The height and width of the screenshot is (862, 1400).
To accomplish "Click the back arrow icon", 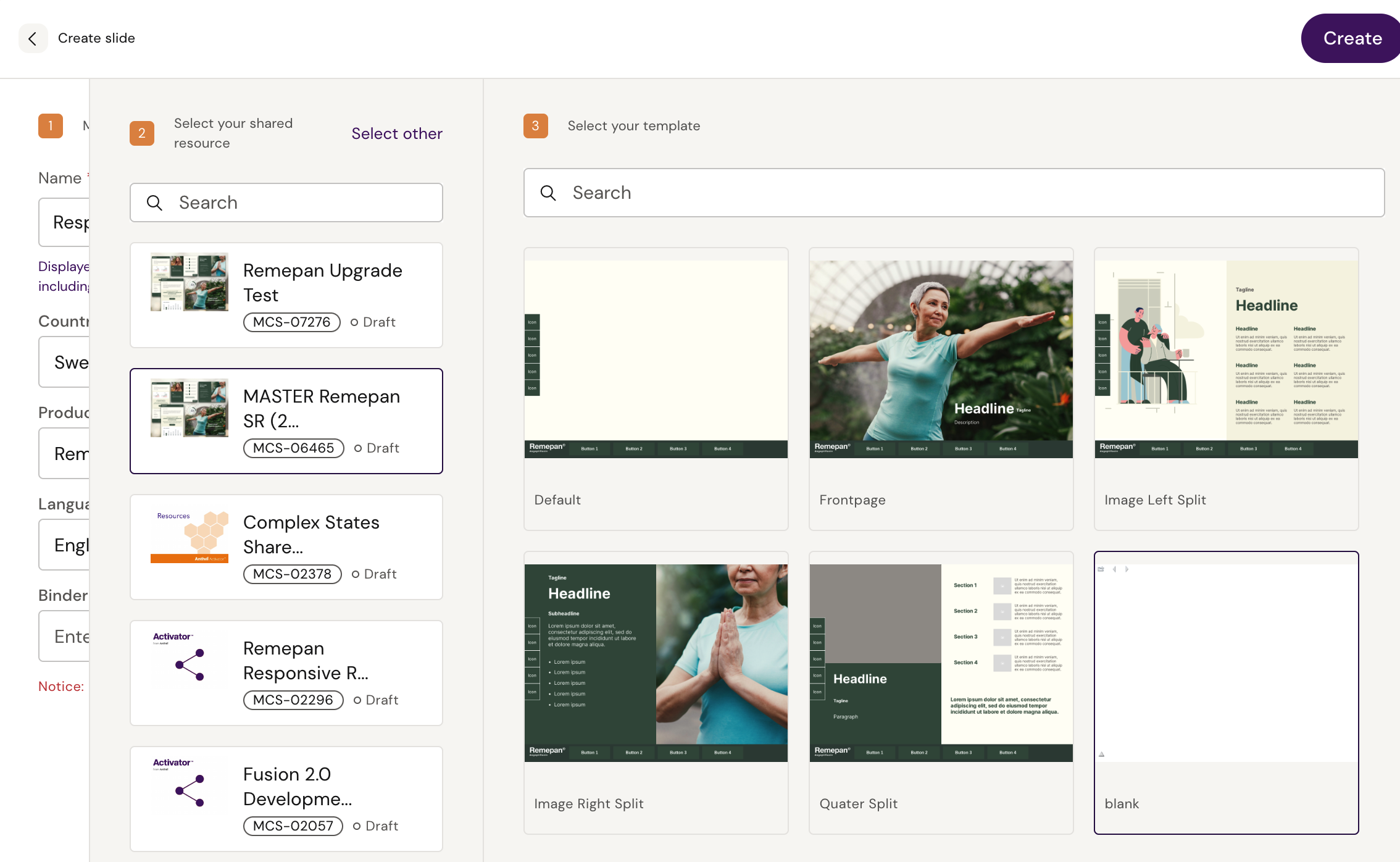I will pos(33,38).
